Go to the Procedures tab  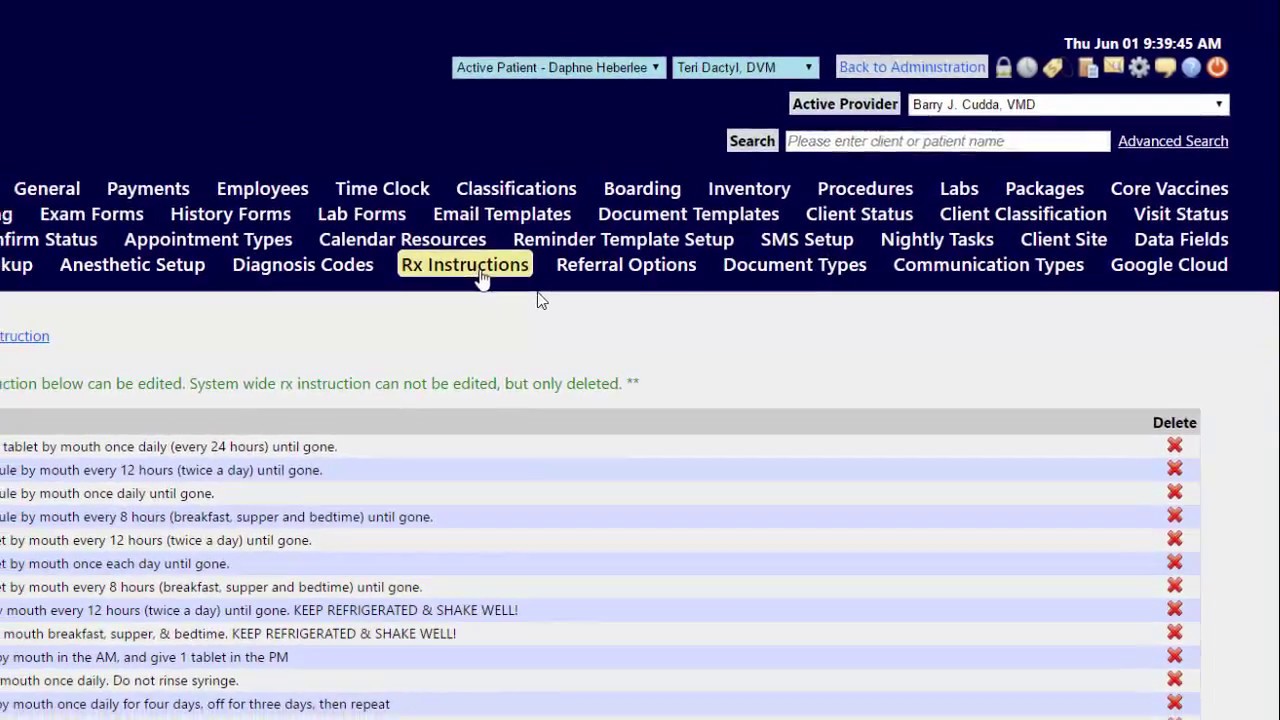coord(865,189)
